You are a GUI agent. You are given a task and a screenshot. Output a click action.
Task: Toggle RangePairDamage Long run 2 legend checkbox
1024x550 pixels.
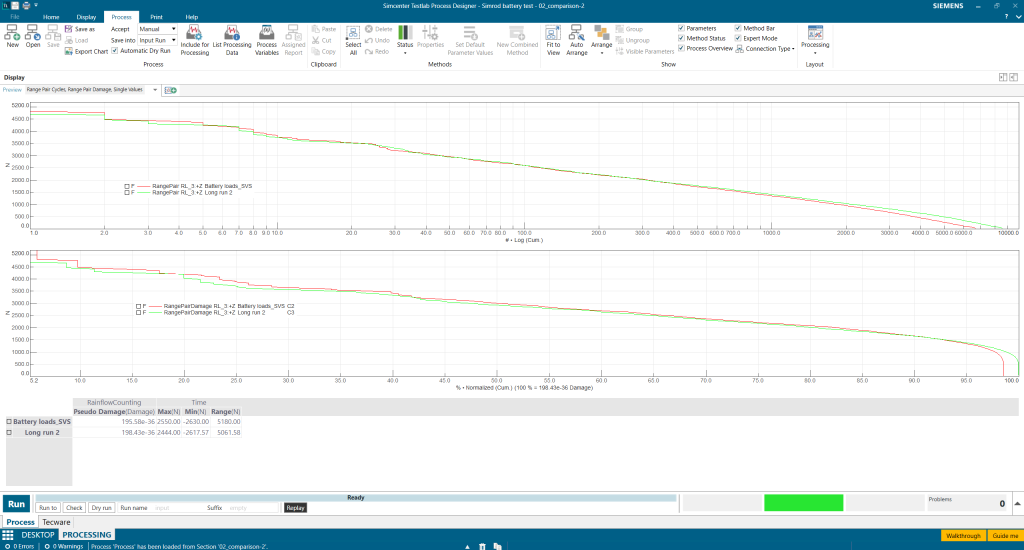[138, 313]
